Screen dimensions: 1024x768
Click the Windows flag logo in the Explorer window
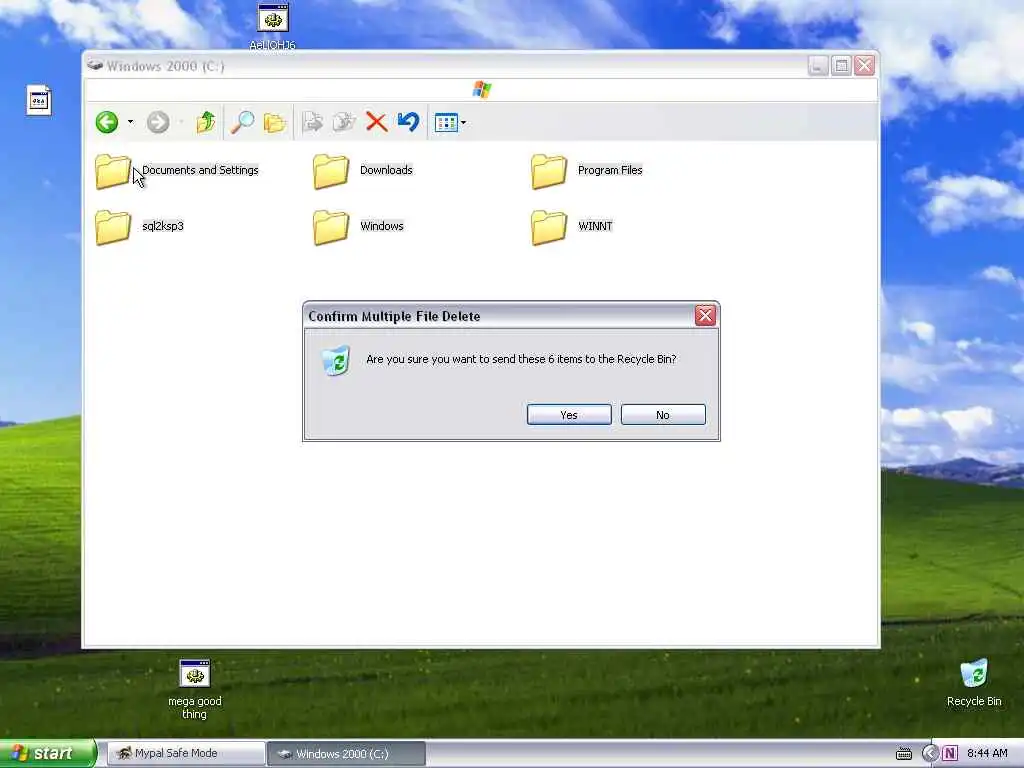482,89
